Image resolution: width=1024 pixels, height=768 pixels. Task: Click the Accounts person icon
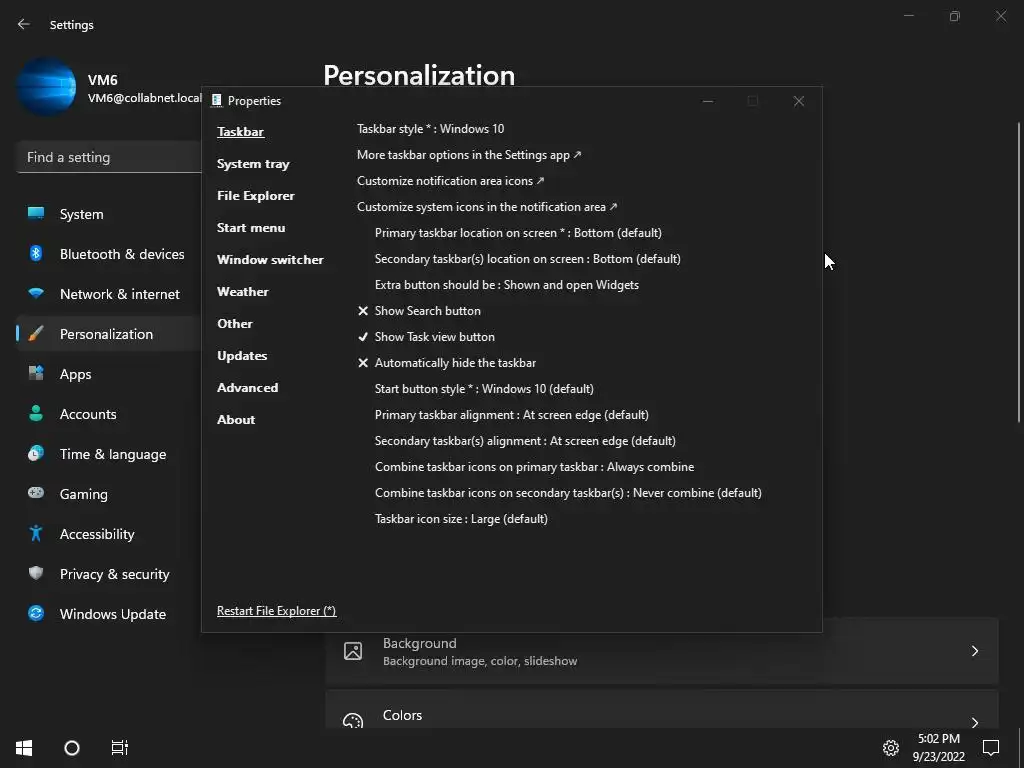36,413
